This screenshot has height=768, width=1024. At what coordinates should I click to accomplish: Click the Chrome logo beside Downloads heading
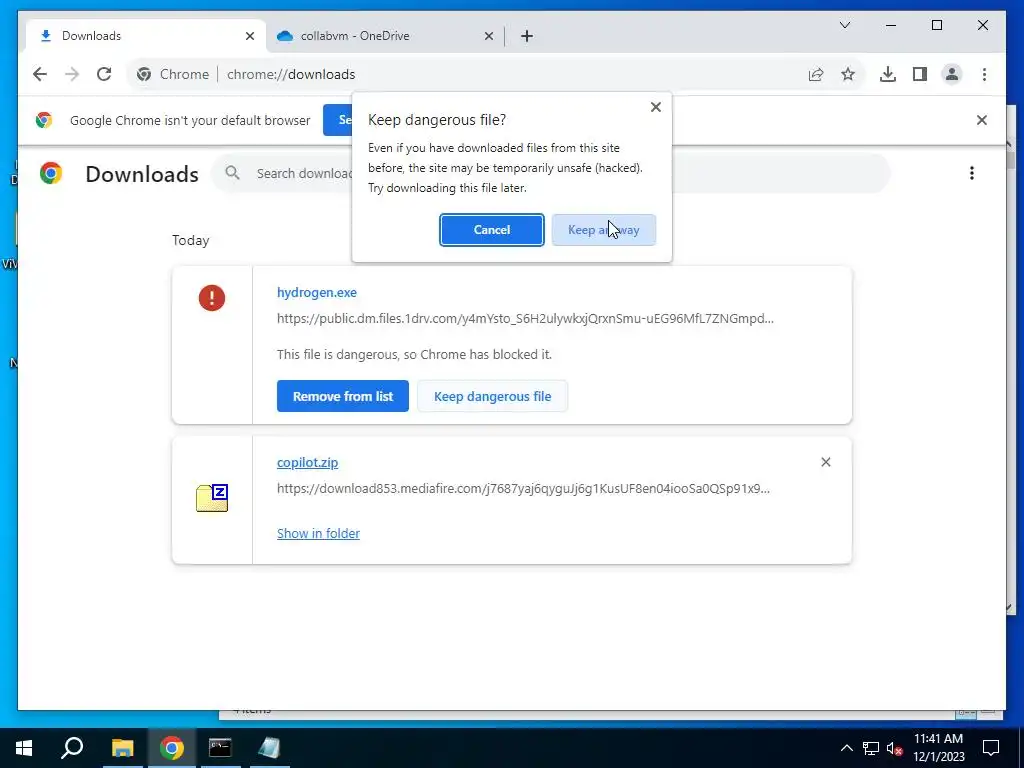tap(51, 173)
